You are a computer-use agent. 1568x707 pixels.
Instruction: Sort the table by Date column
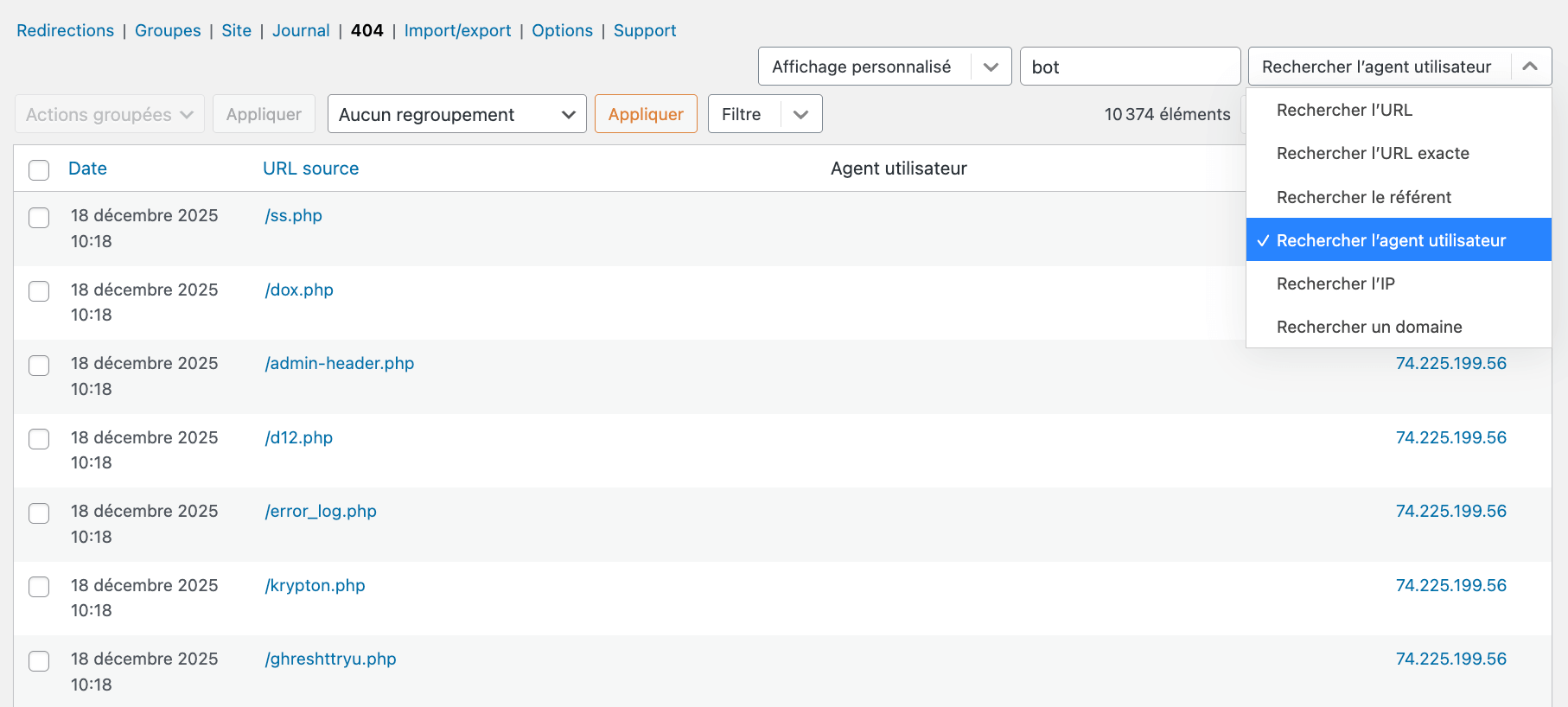coord(87,169)
